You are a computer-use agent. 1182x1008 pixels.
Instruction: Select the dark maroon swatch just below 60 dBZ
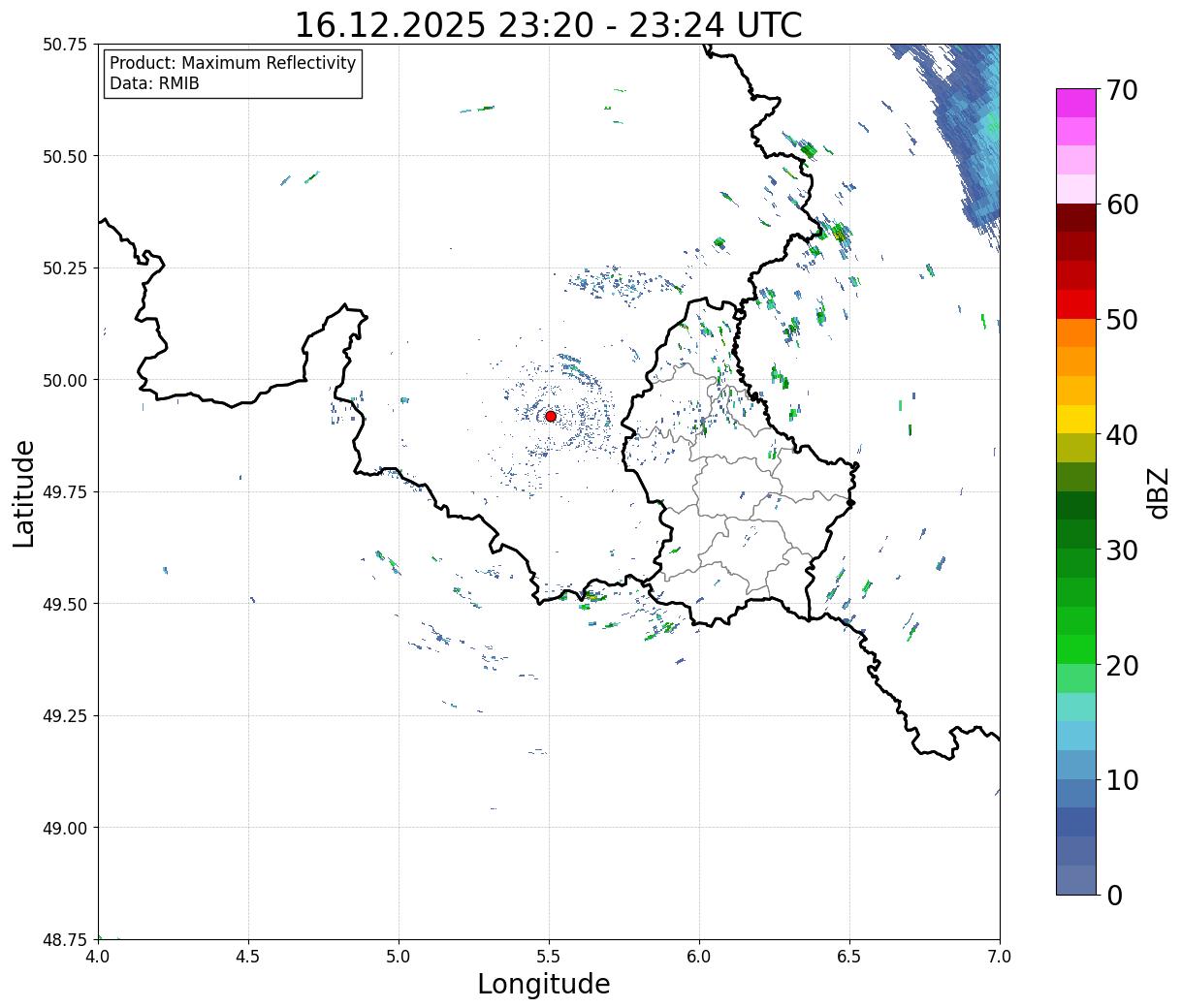point(1075,217)
